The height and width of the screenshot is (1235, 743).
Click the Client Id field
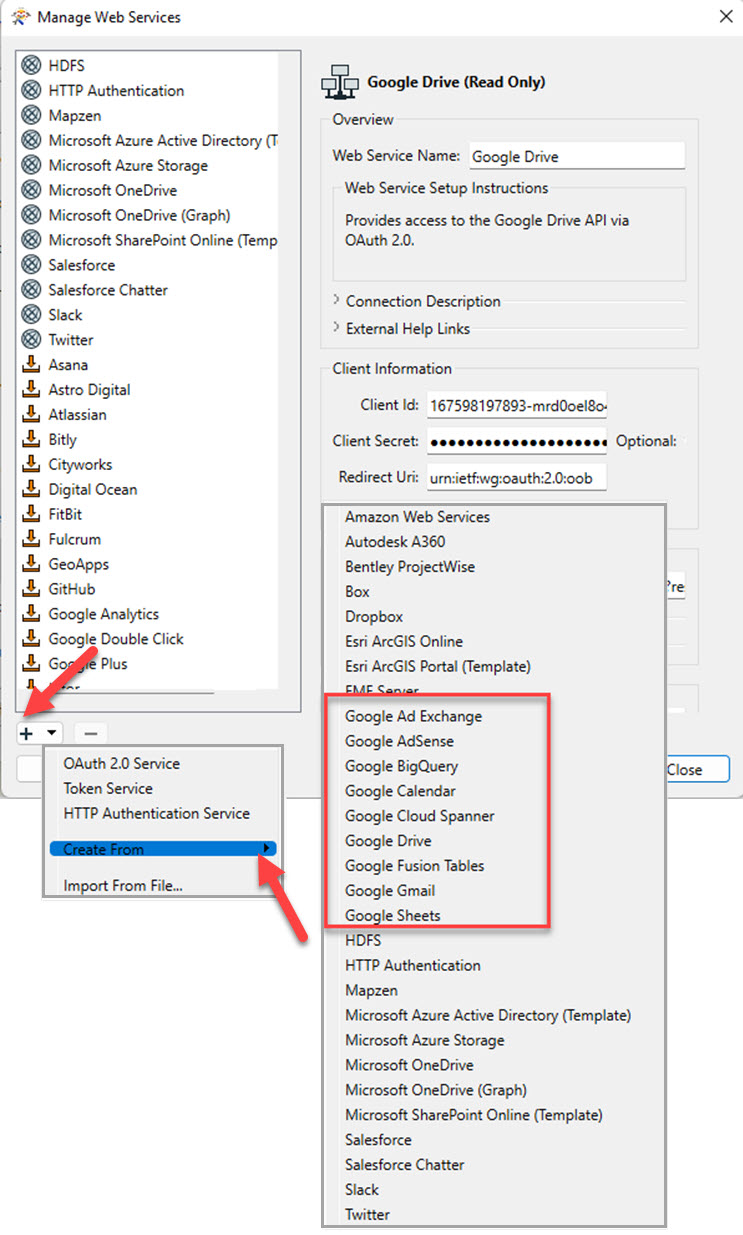(x=517, y=405)
